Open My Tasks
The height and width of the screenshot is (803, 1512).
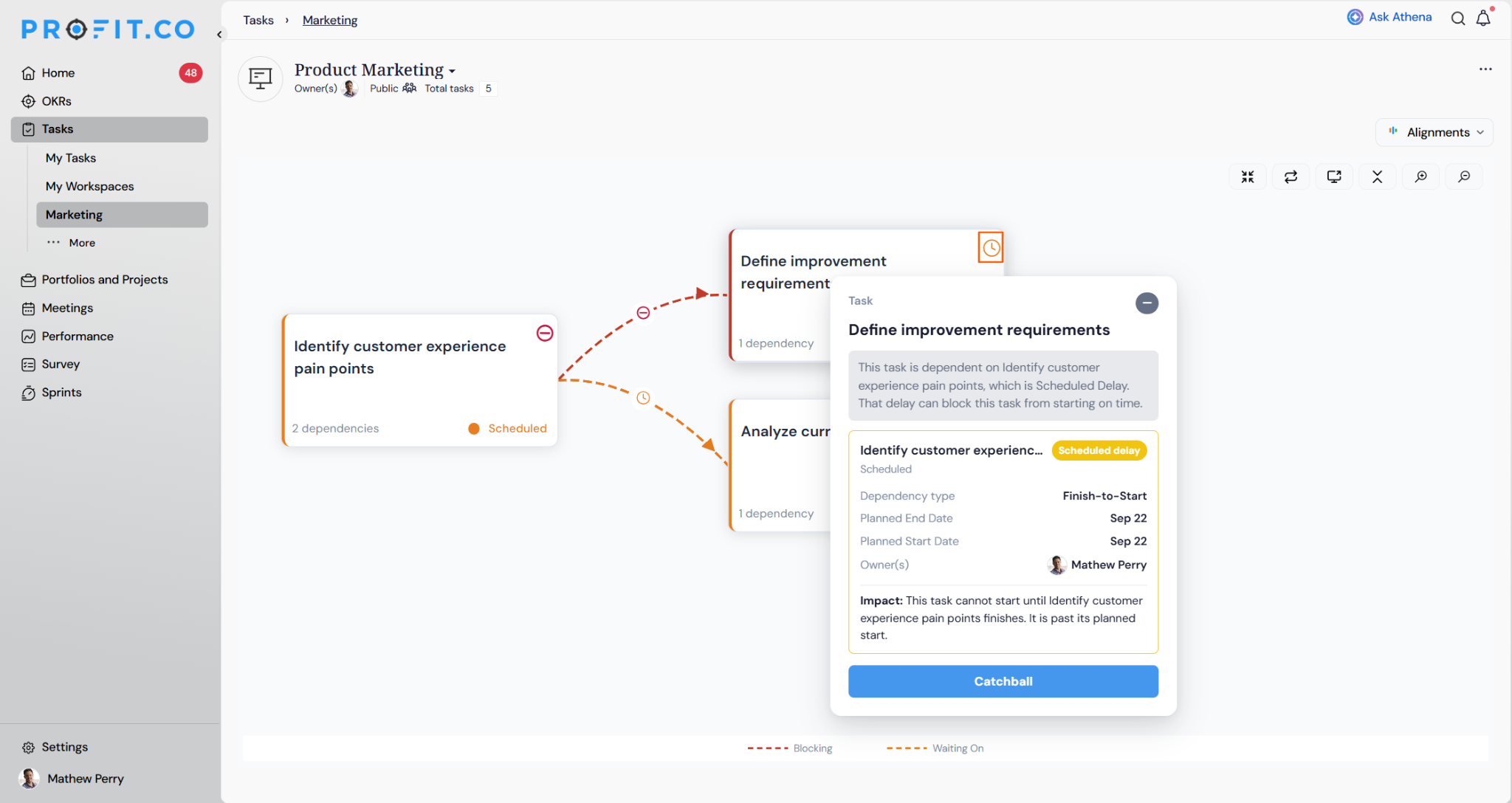pyautogui.click(x=71, y=158)
